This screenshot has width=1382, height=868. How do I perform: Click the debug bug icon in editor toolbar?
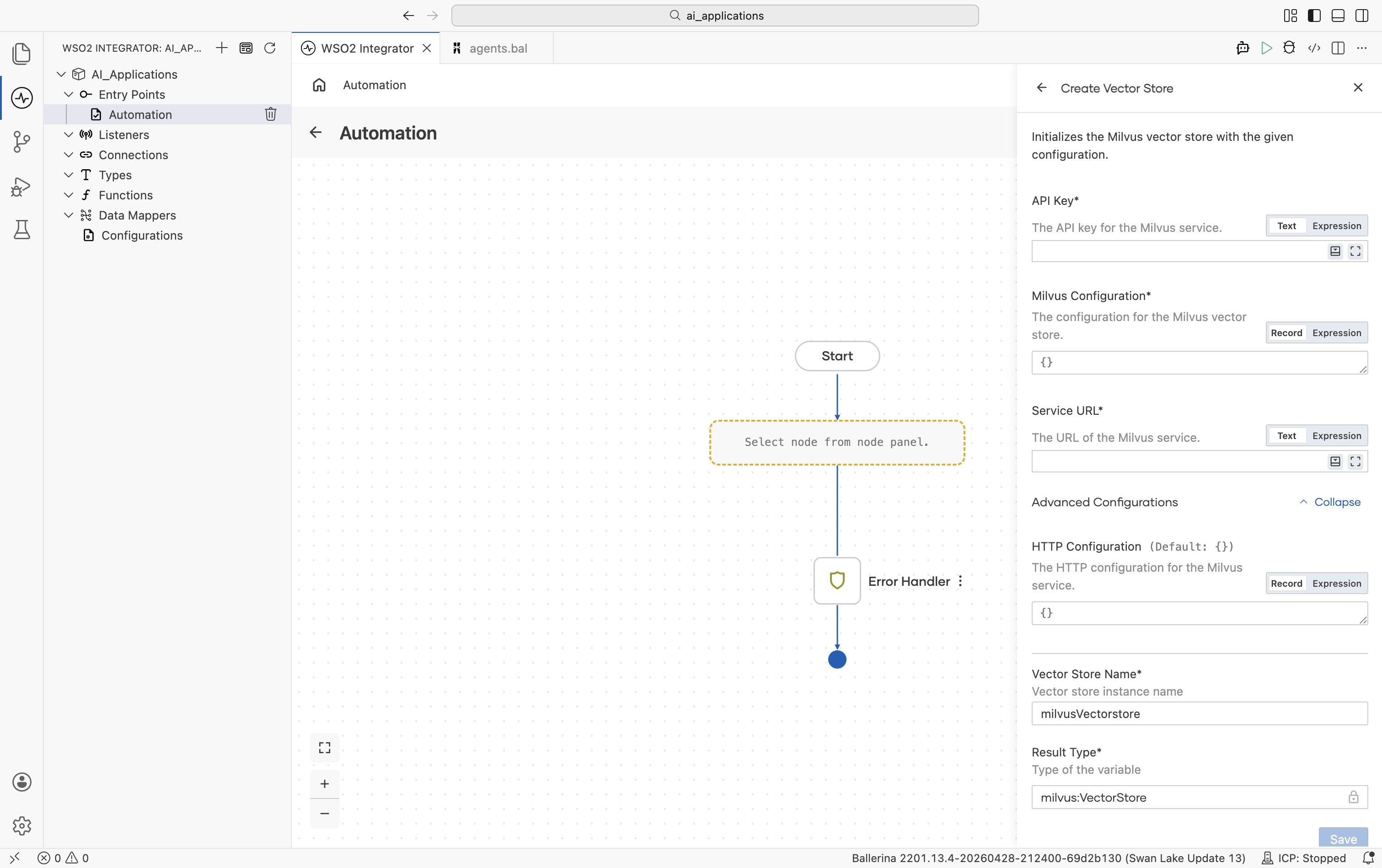click(1289, 48)
